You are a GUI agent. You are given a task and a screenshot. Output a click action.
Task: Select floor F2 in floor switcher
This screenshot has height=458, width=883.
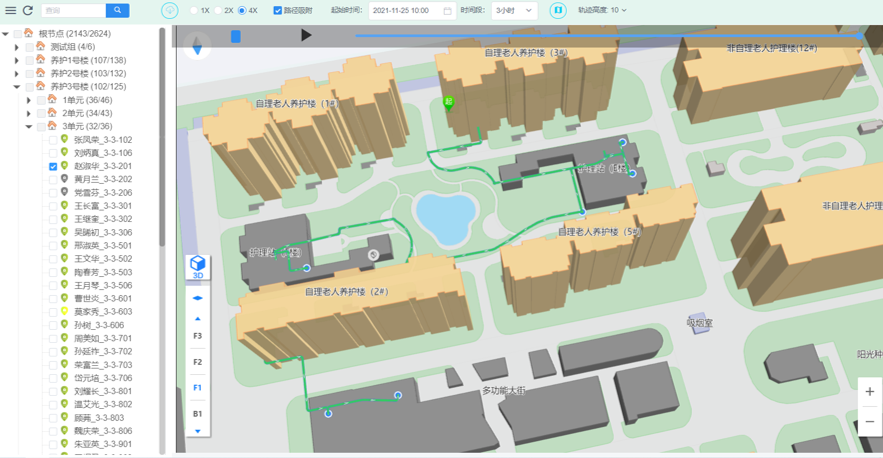197,362
